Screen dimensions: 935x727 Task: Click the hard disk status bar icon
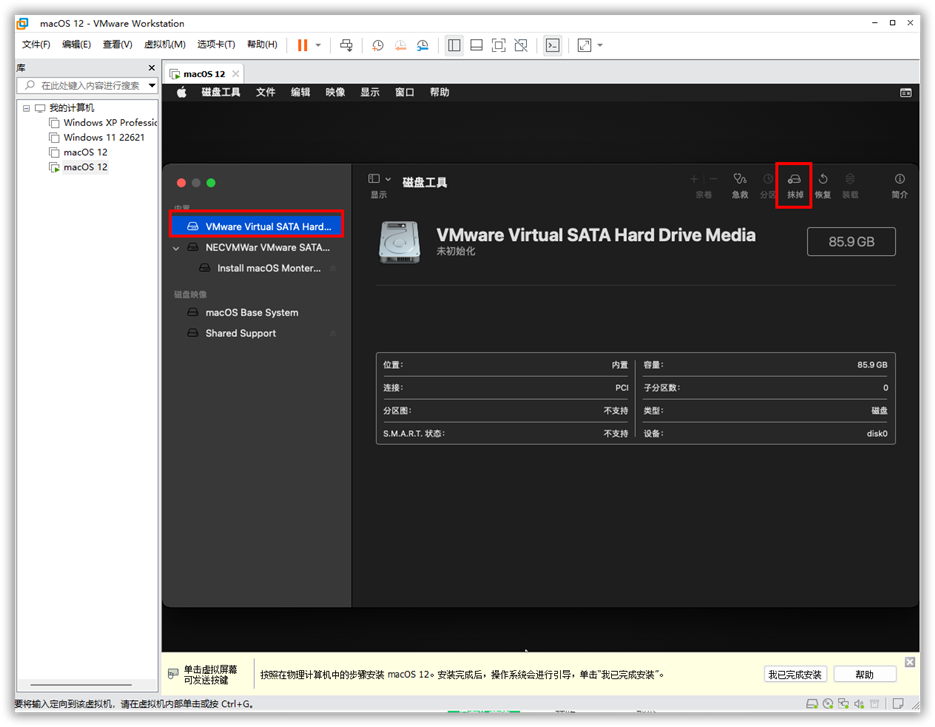(812, 704)
